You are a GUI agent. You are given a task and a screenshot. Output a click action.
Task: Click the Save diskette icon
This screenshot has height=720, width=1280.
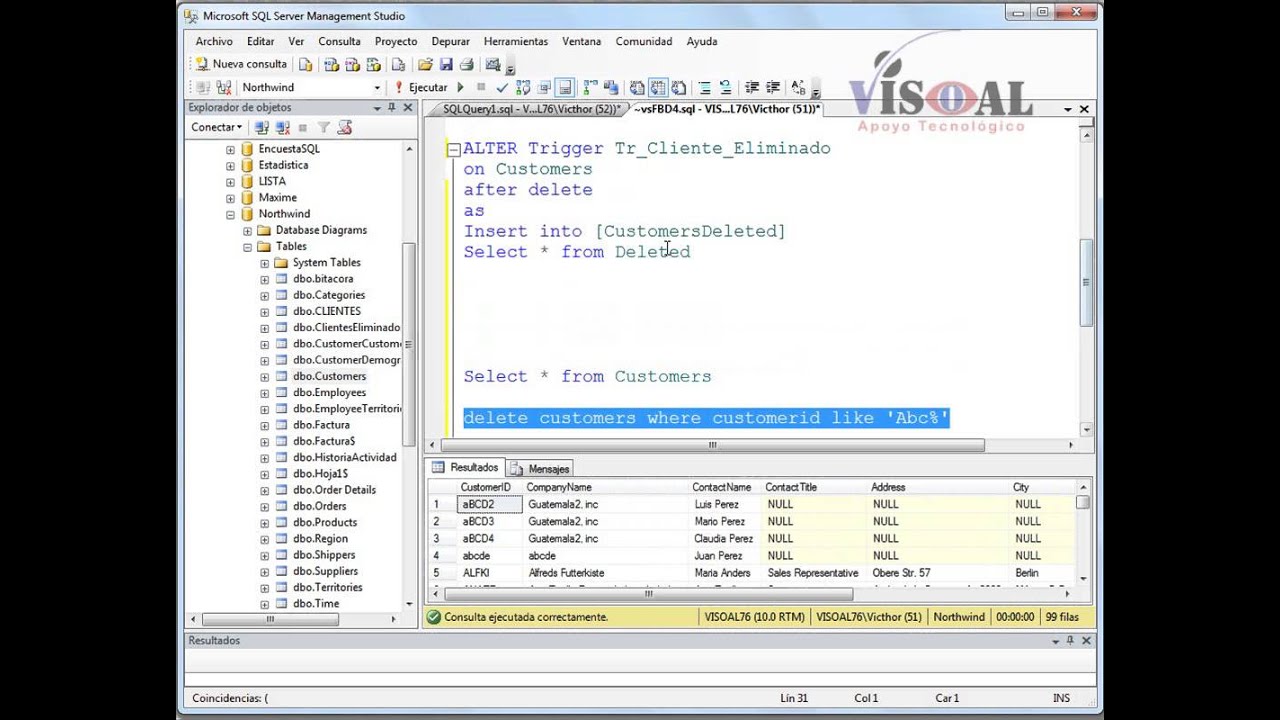pos(446,64)
